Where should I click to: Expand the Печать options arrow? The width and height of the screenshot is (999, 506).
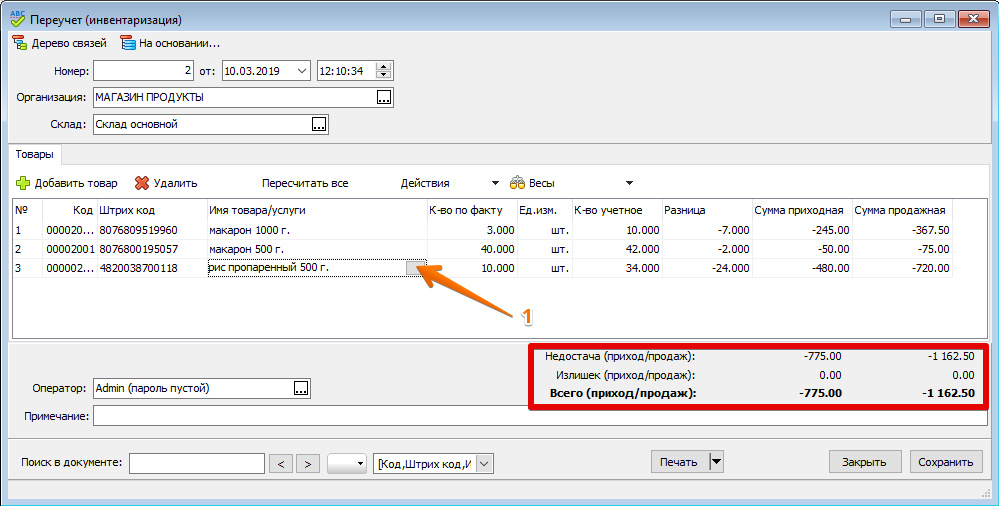click(717, 461)
